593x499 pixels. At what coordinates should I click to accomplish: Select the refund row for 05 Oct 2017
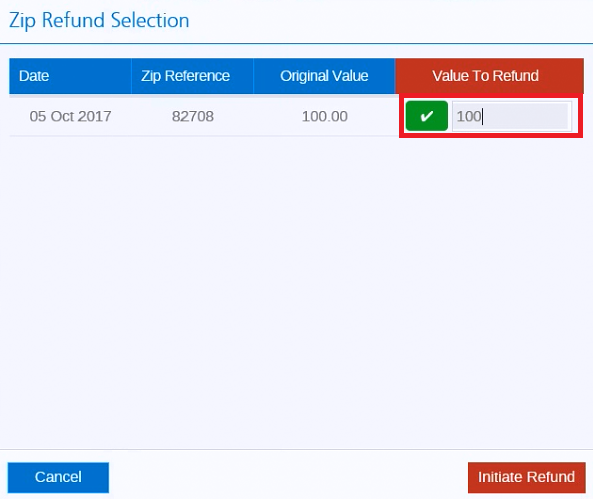pyautogui.click(x=296, y=116)
